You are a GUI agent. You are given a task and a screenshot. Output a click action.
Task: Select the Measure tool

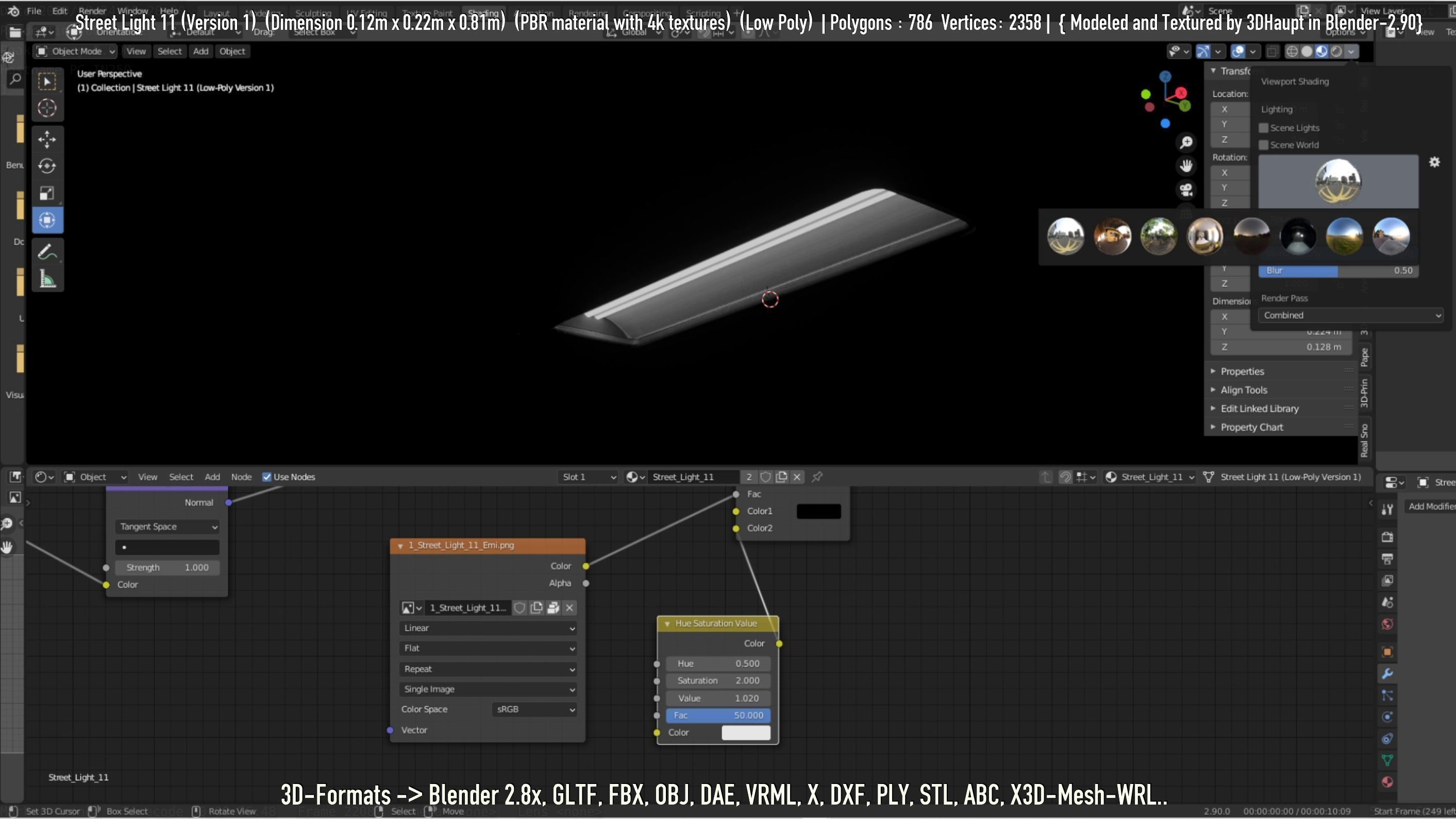pos(47,279)
